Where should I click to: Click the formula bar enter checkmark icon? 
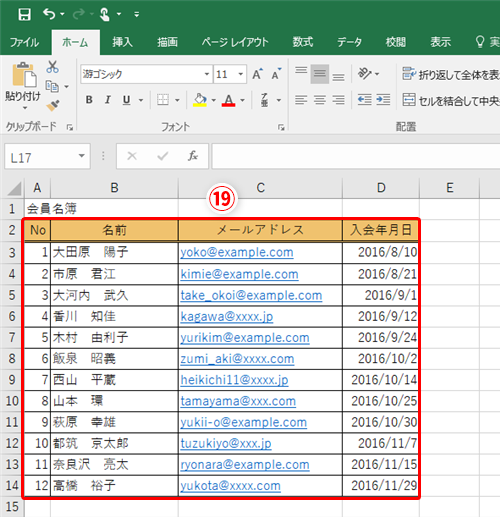point(162,156)
